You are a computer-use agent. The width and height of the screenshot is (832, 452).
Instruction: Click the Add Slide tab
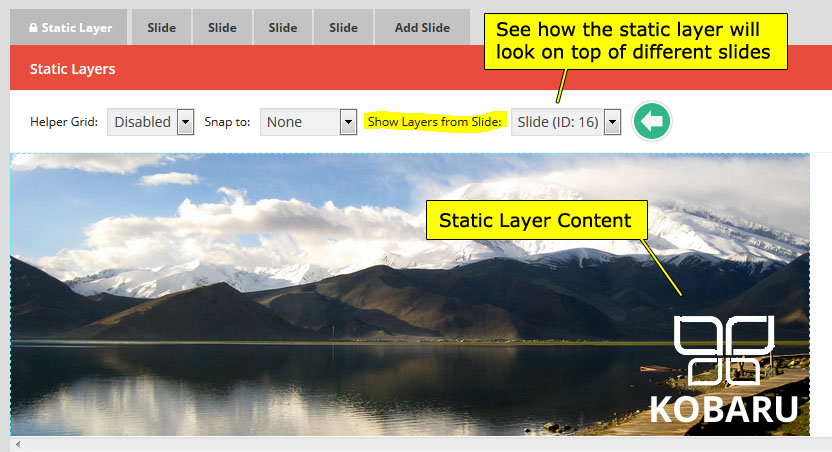tap(421, 28)
